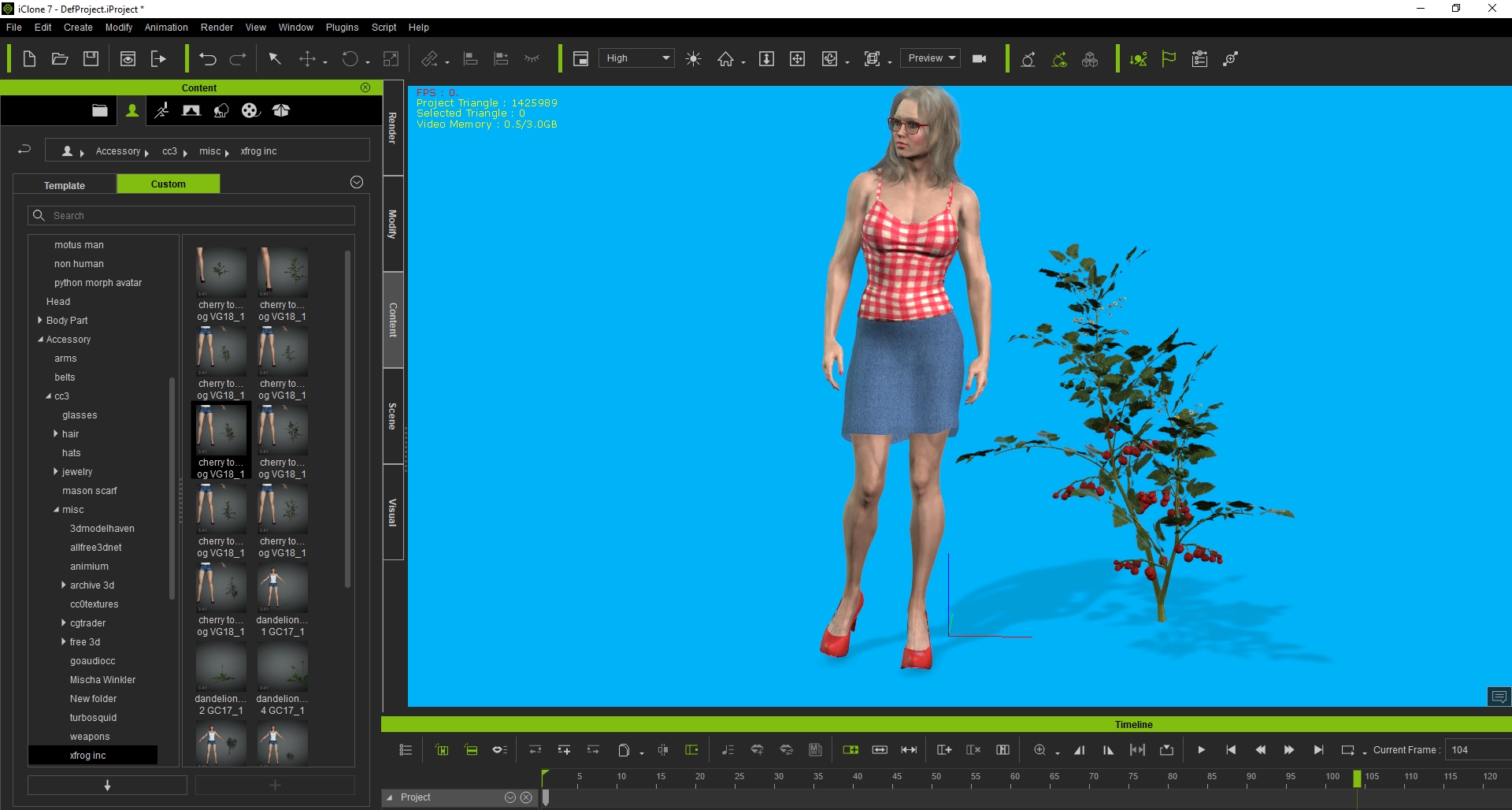Choose the Select arrow tool
This screenshot has height=810, width=1512.
tap(275, 59)
